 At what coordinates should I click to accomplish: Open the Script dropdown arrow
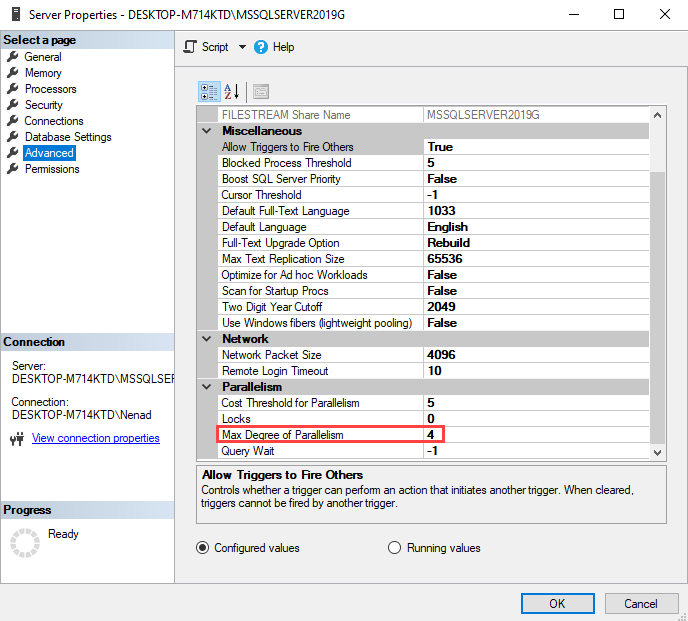242,47
